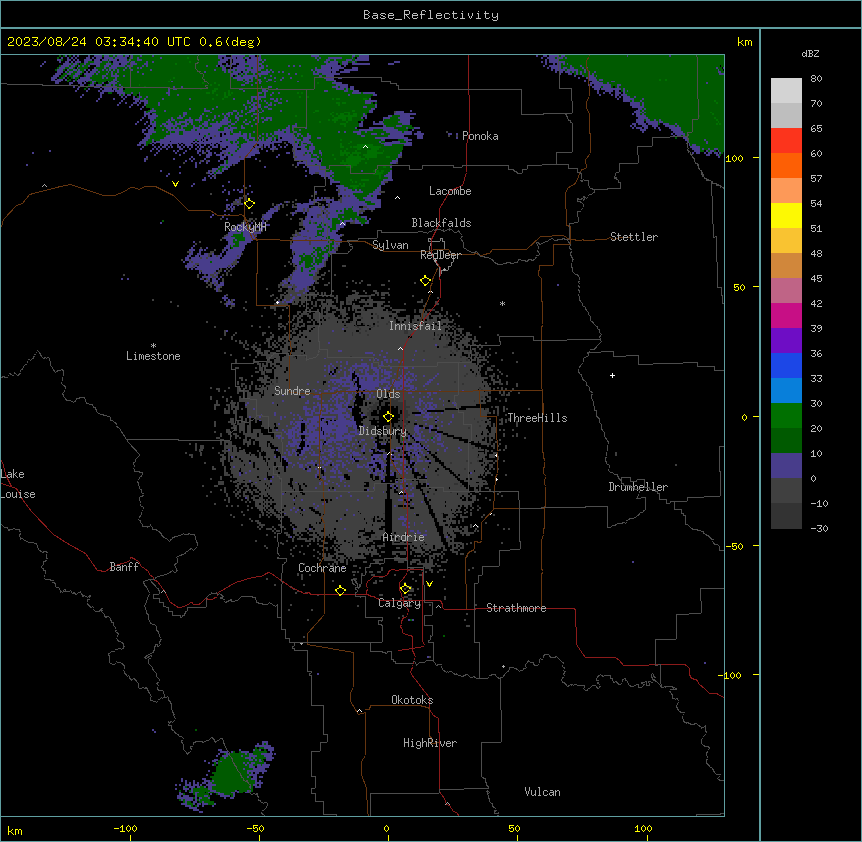Click the dBZ legend heading

810,53
